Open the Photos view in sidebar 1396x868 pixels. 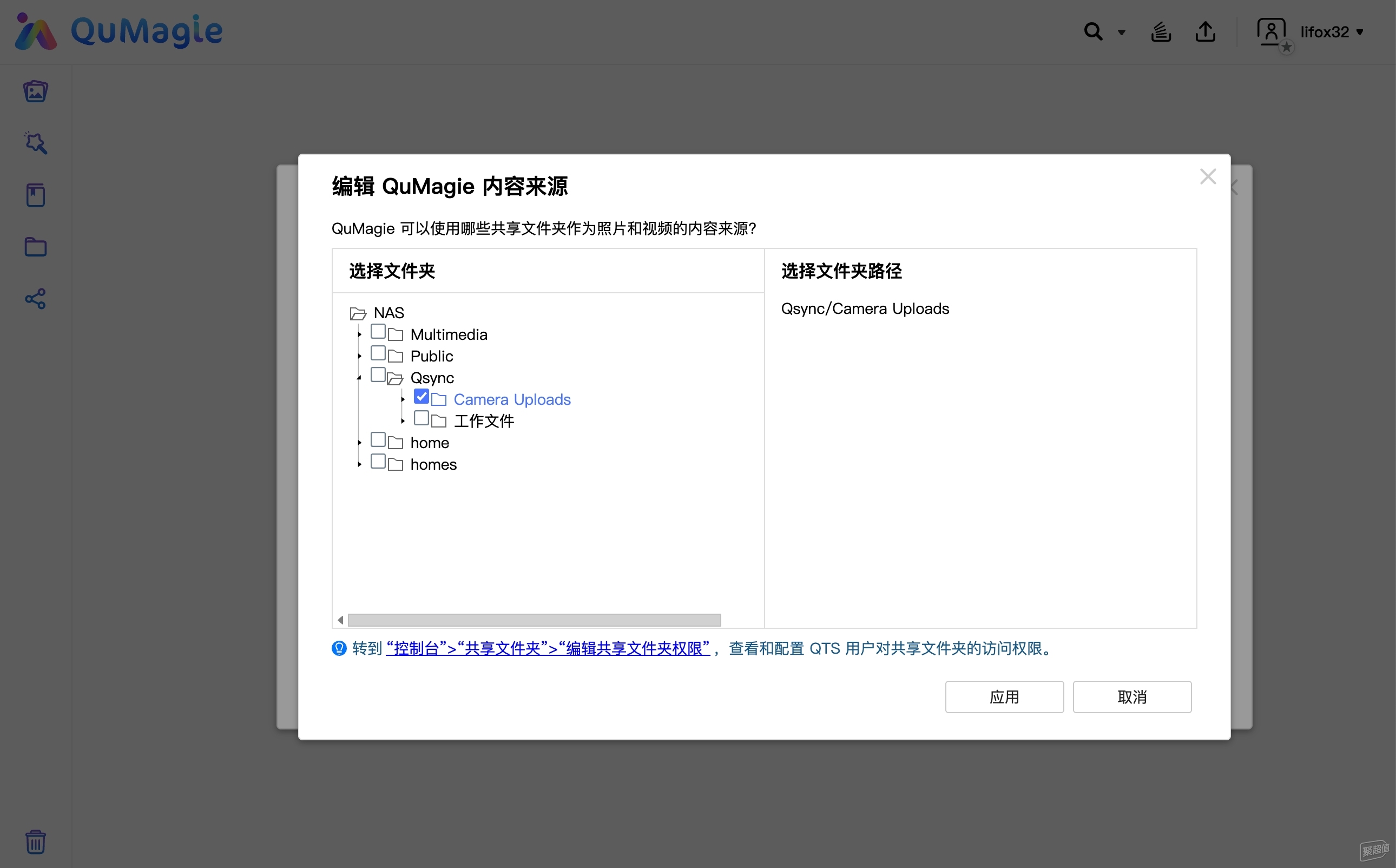click(x=36, y=91)
